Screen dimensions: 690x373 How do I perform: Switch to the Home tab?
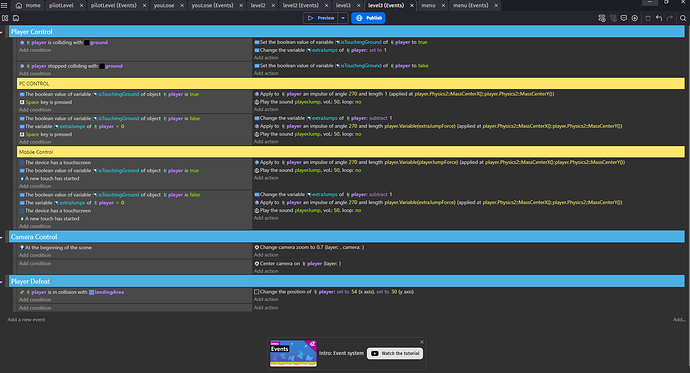28,5
